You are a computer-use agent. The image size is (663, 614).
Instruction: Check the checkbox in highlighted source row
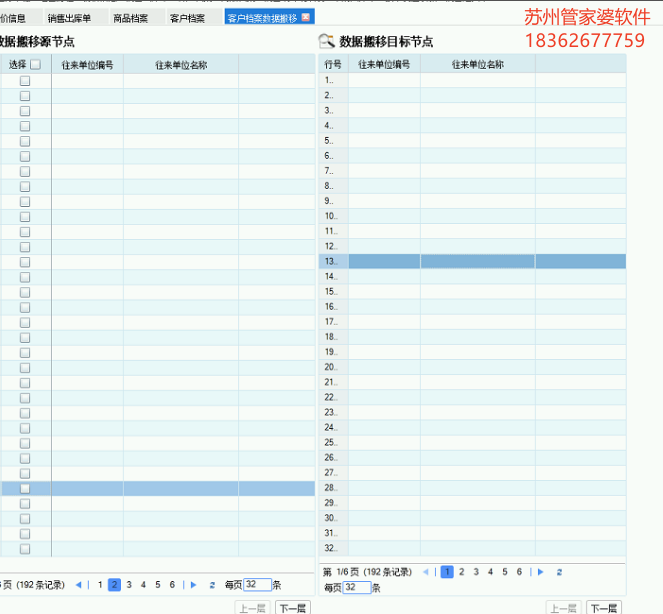25,488
